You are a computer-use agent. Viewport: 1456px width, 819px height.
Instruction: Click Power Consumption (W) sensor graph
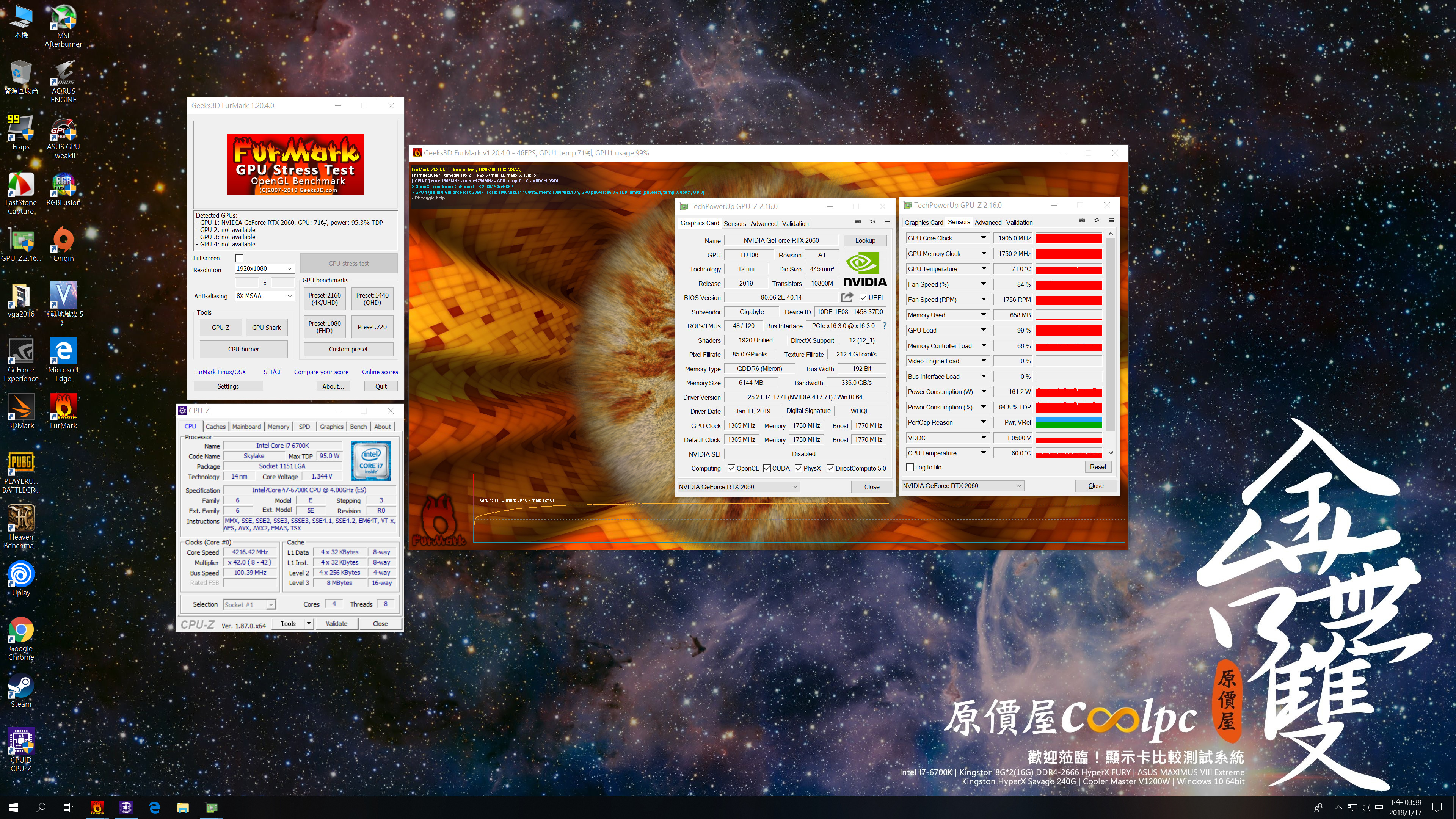1069,392
